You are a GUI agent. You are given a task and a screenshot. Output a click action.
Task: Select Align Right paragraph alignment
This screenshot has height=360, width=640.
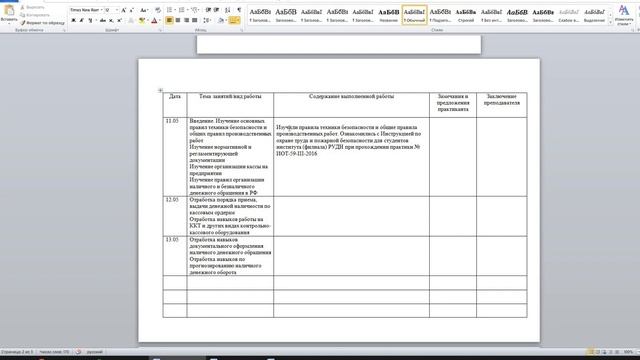(x=186, y=20)
